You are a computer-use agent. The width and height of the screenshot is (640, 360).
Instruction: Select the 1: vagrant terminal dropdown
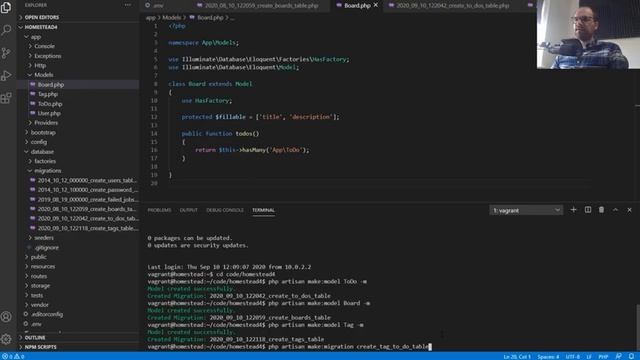[x=526, y=210]
